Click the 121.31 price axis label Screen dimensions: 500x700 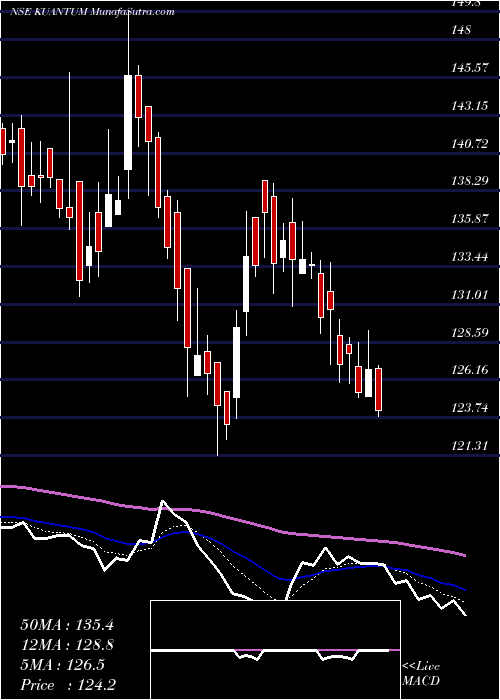point(470,446)
